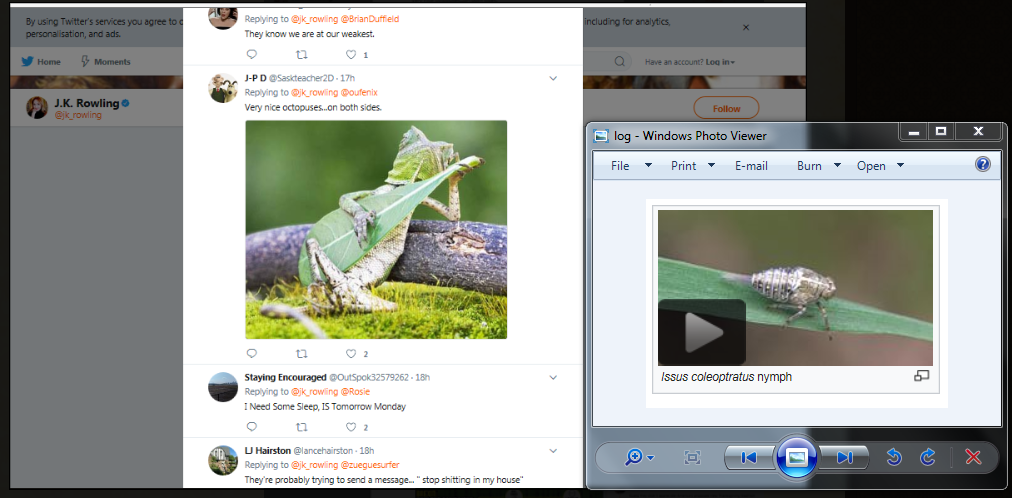The height and width of the screenshot is (498, 1012).
Task: Reply to Staying Encouraged's tweet
Action: coord(252,426)
